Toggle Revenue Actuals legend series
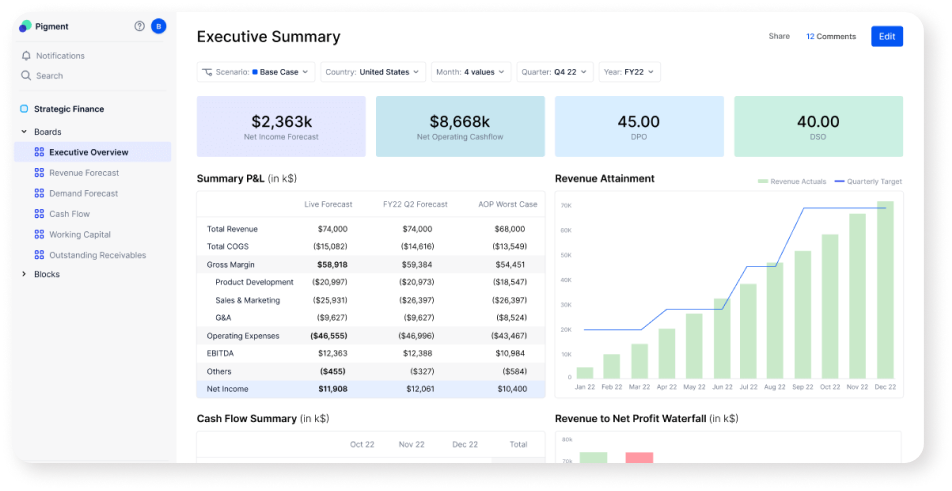Viewport: 952px width, 491px height. coord(793,182)
